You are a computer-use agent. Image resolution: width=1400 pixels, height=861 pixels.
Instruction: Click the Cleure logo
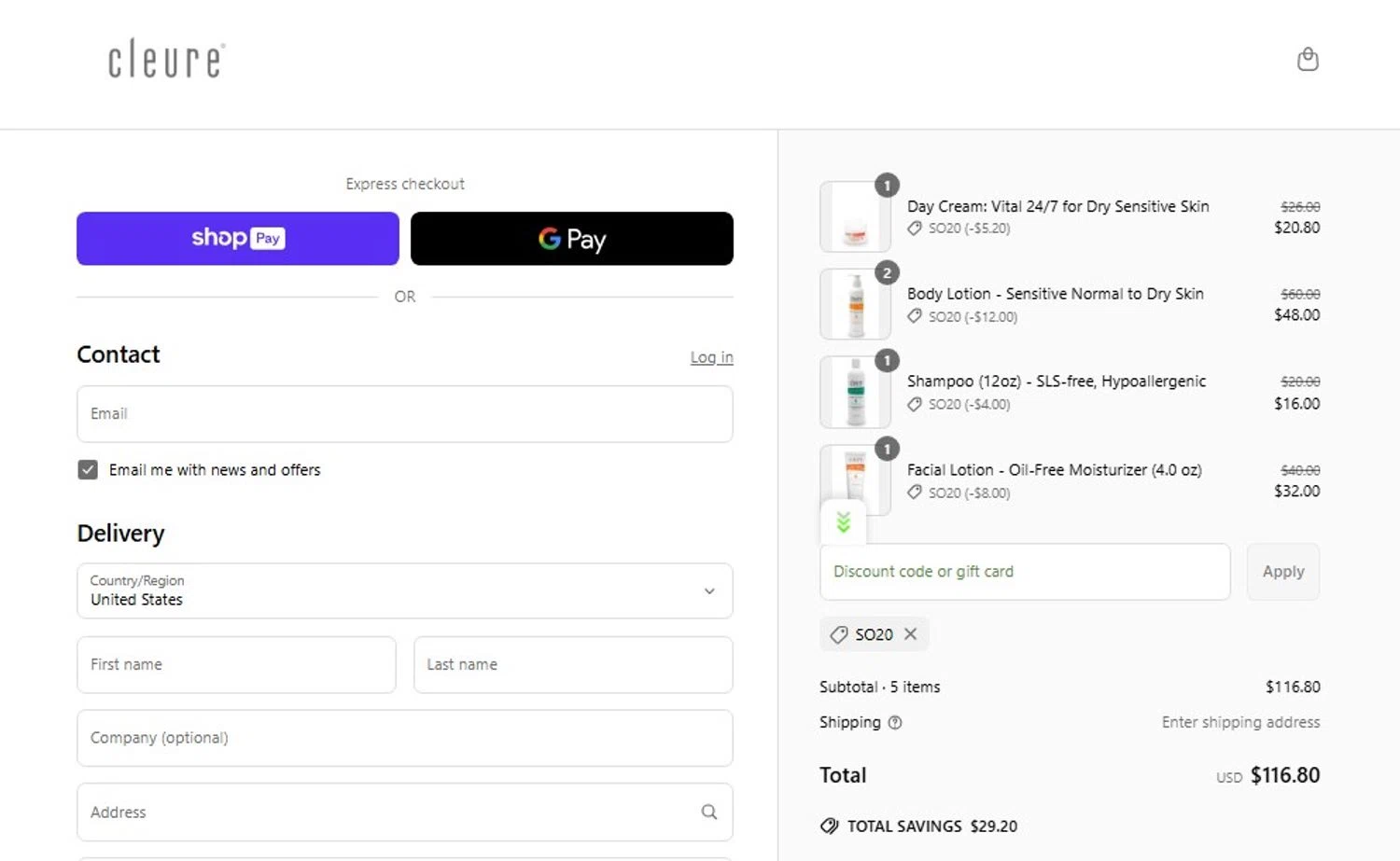click(x=166, y=59)
